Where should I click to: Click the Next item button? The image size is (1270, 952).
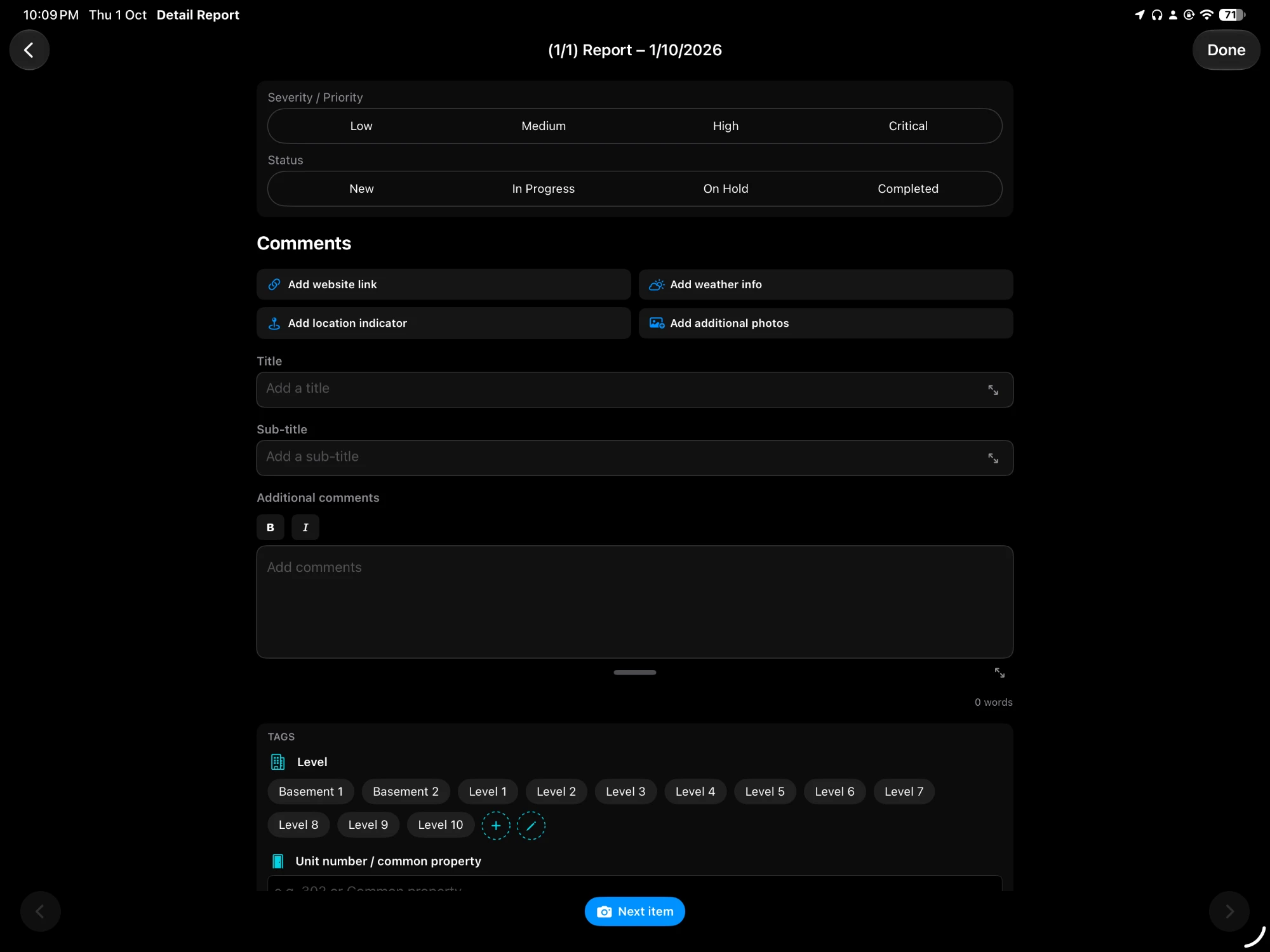pos(635,911)
